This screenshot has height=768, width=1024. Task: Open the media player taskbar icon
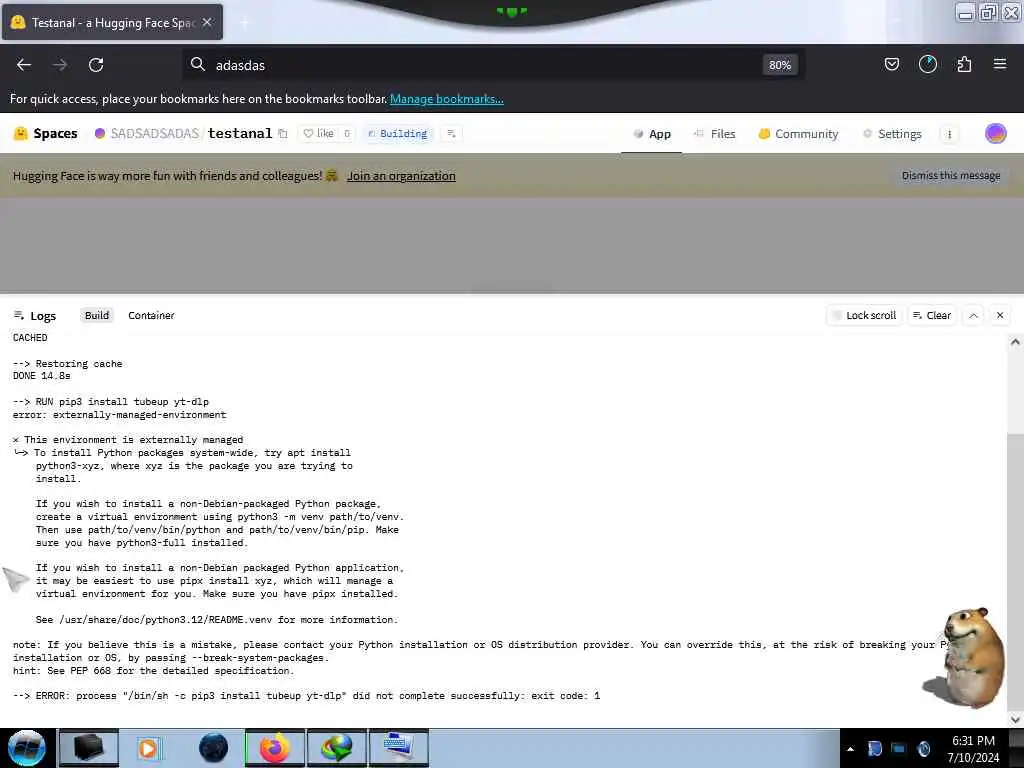149,748
